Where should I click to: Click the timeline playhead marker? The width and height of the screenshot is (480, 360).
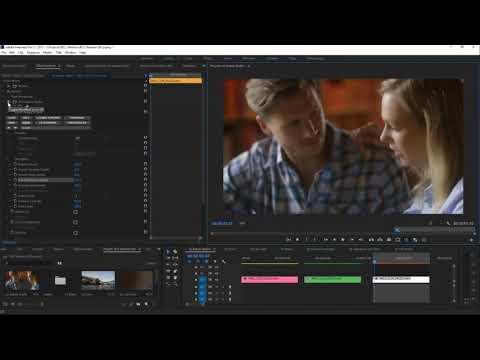(x=374, y=261)
